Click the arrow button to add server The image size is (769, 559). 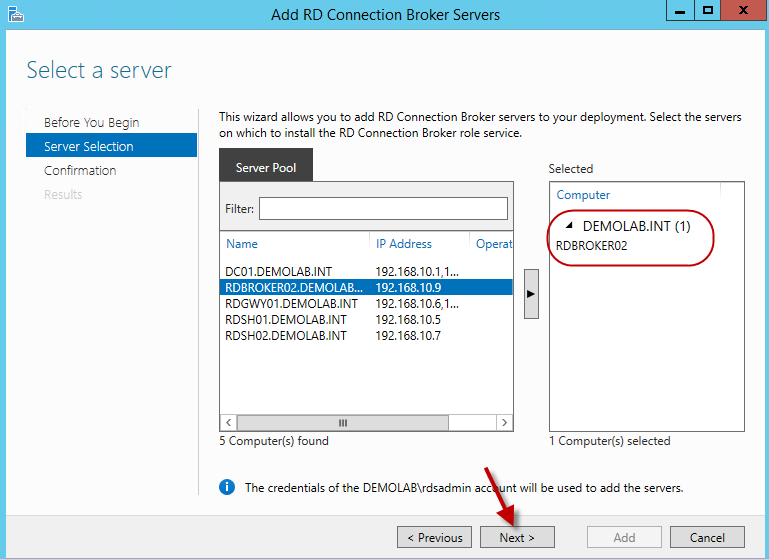pyautogui.click(x=531, y=293)
